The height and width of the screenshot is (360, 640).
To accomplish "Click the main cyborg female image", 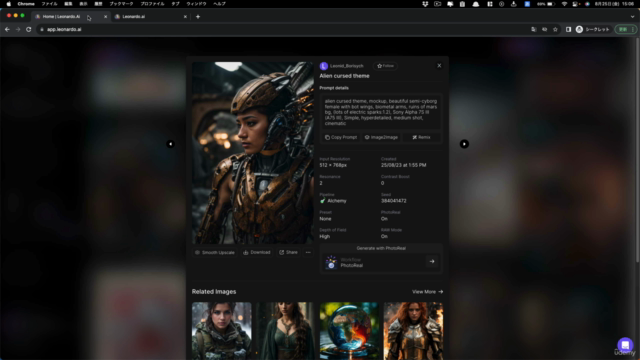I will 253,153.
